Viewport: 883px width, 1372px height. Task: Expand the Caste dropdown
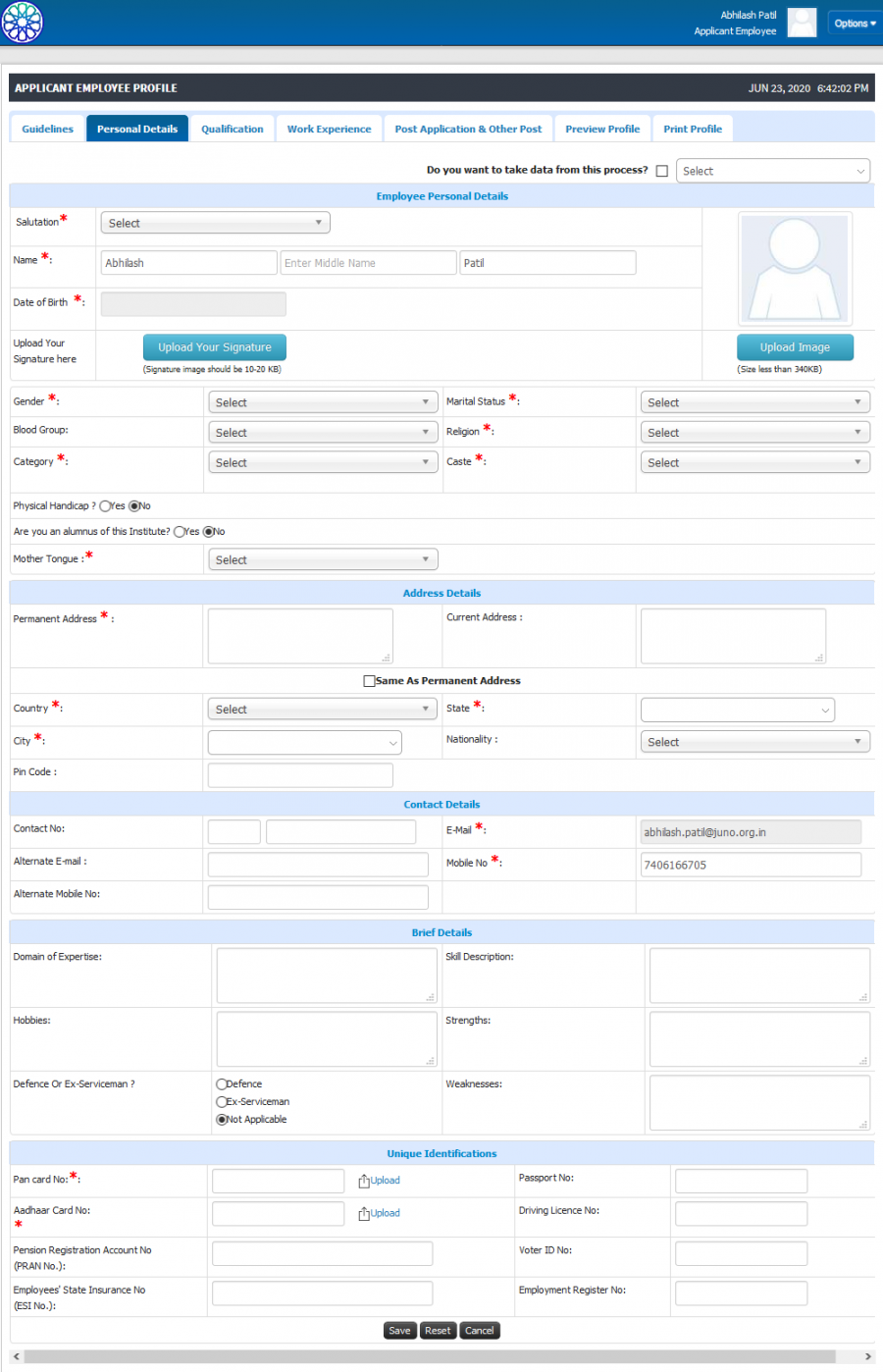pos(754,462)
